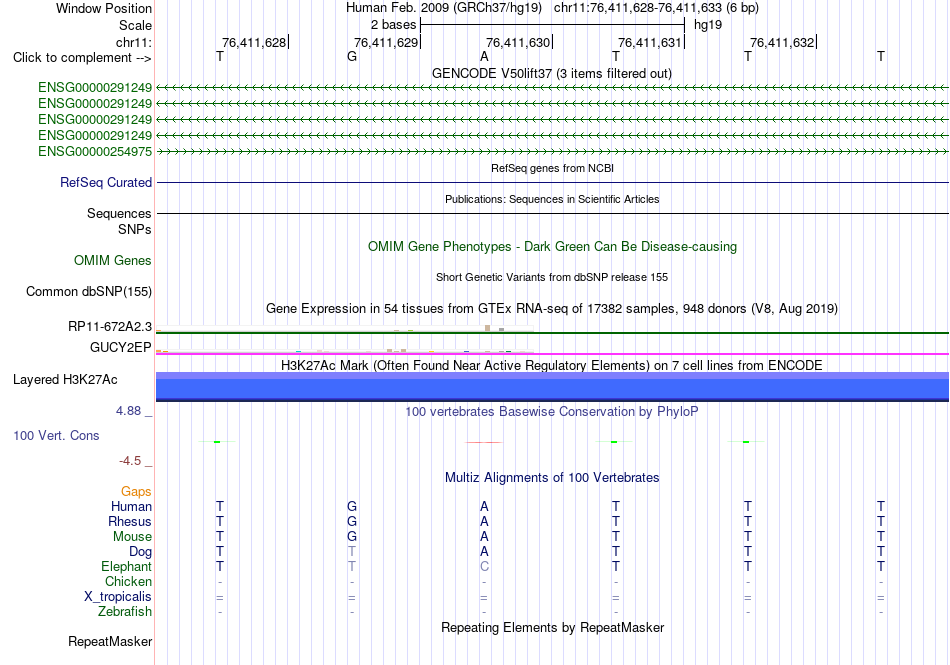This screenshot has width=950, height=665.
Task: Click the Human species label
Action: coord(131,506)
